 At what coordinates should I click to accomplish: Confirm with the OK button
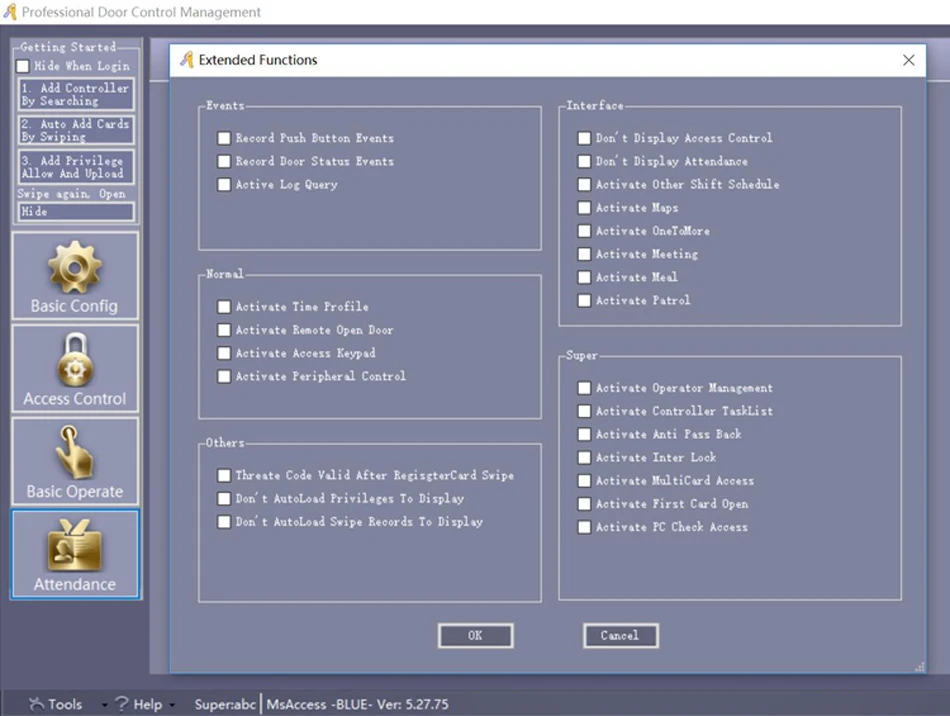coord(476,635)
